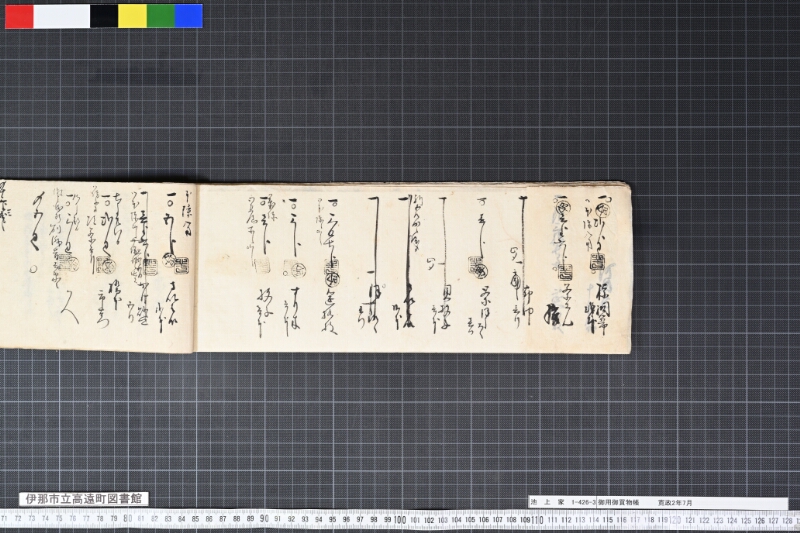Click the 90 mark on the ruler

point(264,519)
